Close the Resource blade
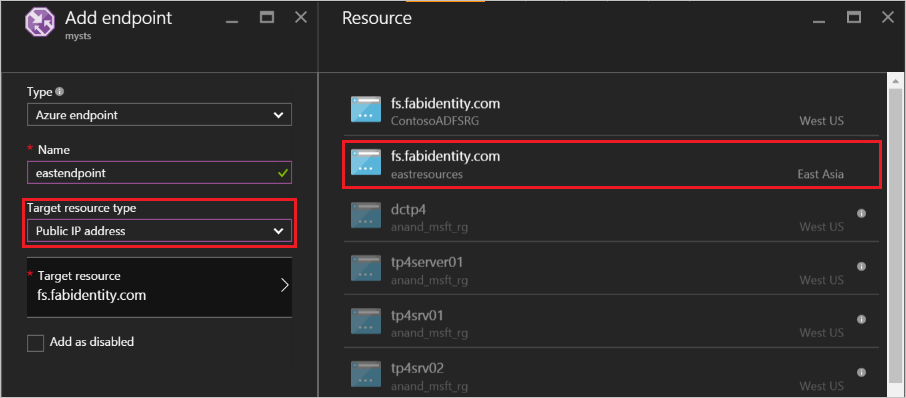The width and height of the screenshot is (906, 398). [x=888, y=17]
